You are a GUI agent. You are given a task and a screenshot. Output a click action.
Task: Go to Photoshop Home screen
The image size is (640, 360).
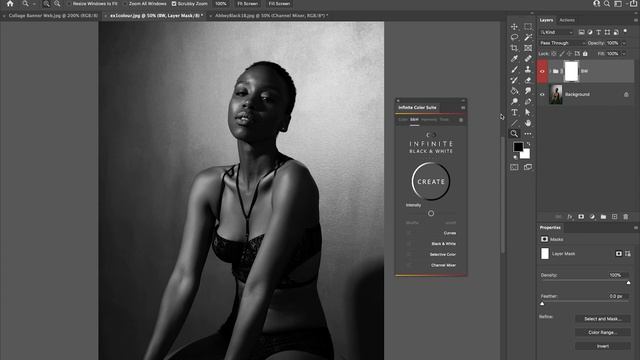point(10,4)
